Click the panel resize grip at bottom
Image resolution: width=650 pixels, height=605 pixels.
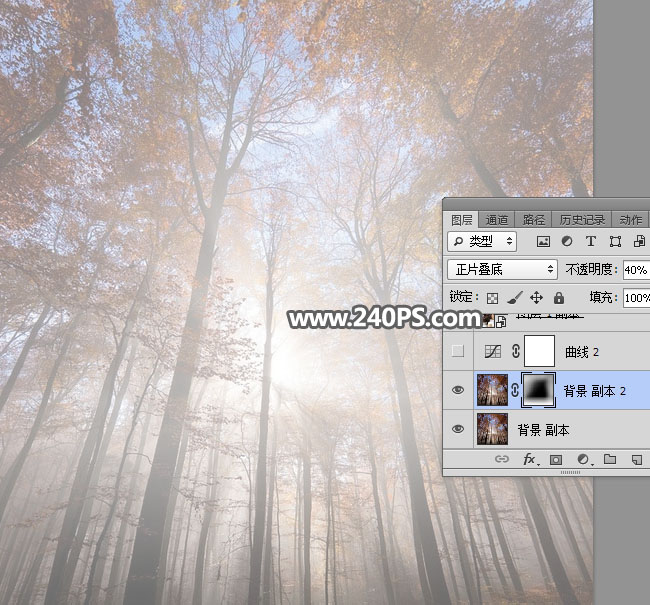[x=570, y=472]
